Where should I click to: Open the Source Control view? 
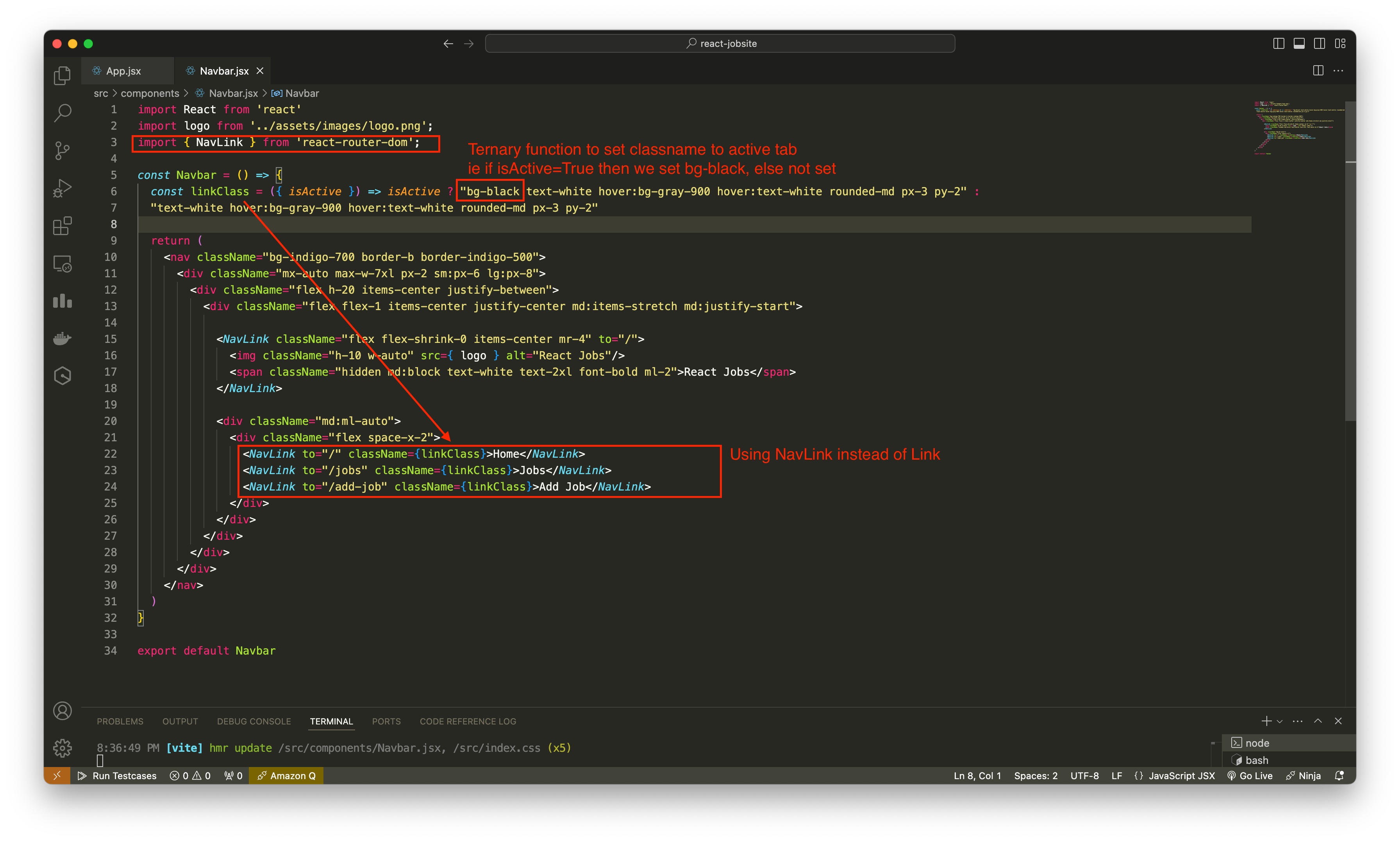point(62,151)
